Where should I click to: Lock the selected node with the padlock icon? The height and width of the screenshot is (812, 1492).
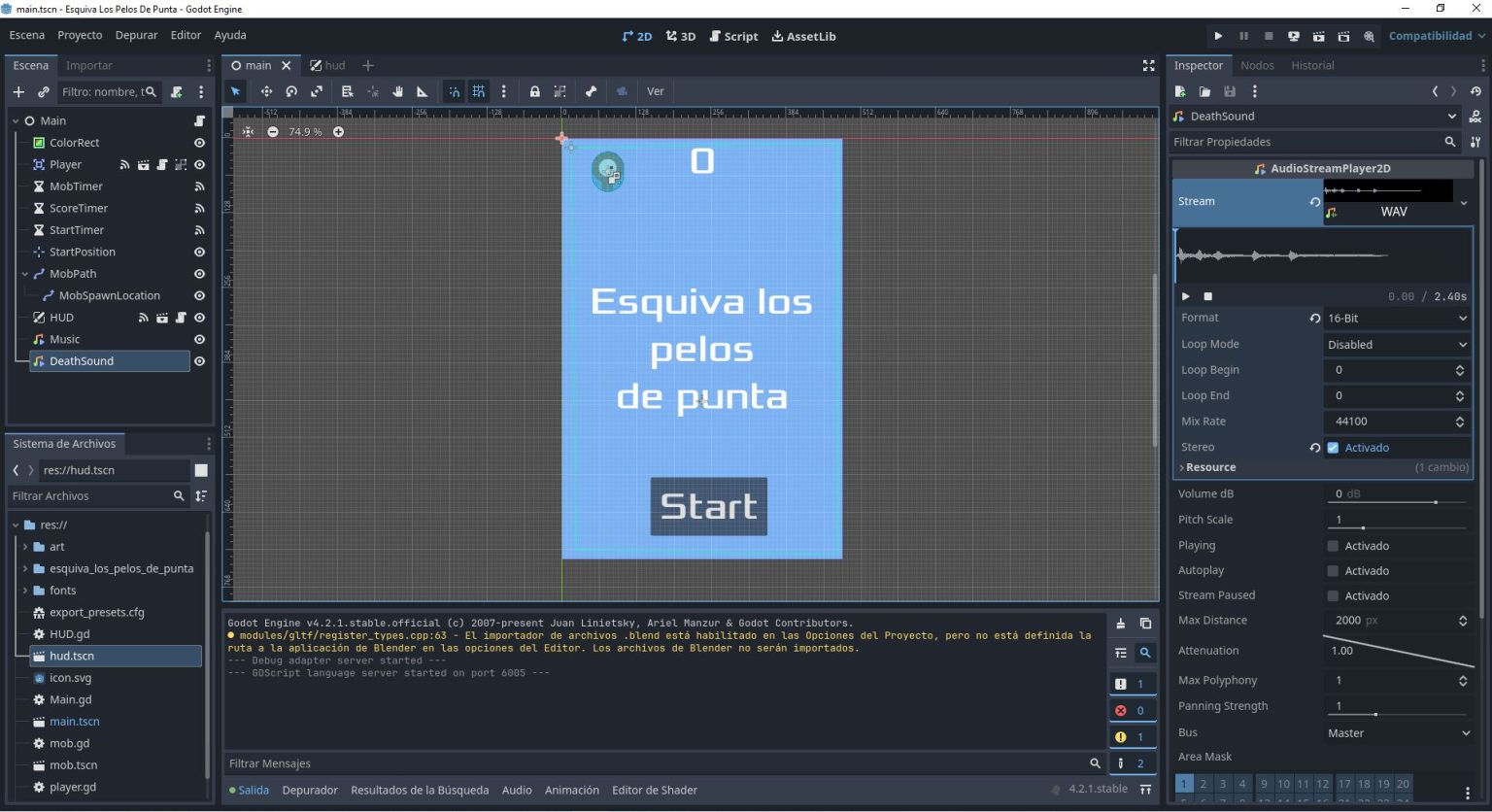click(535, 90)
